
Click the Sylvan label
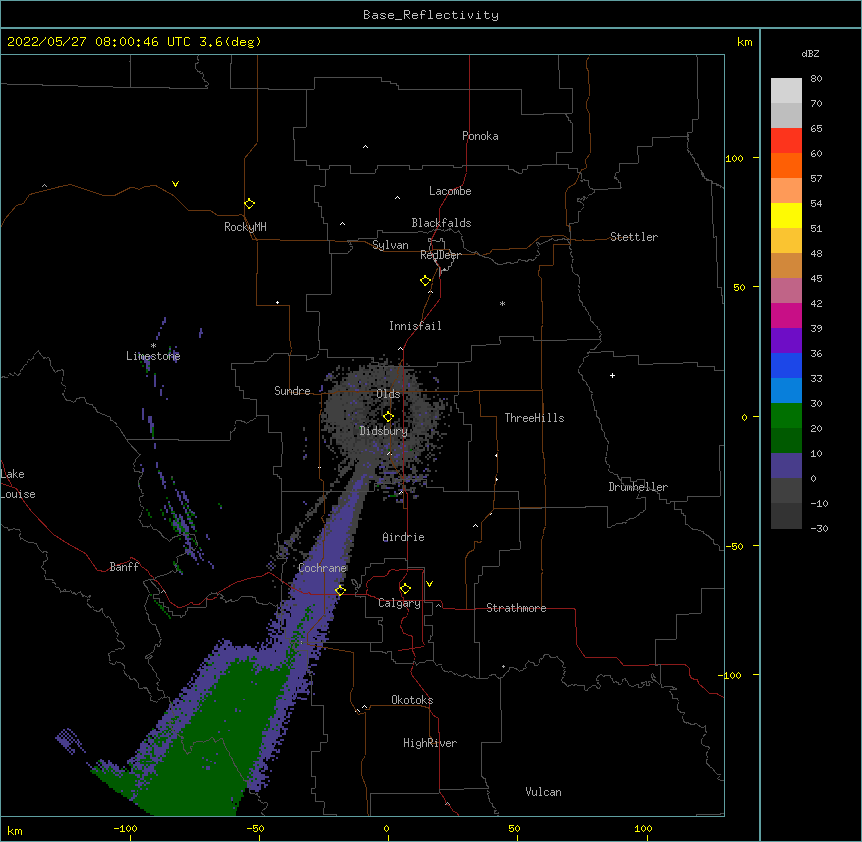[x=390, y=245]
